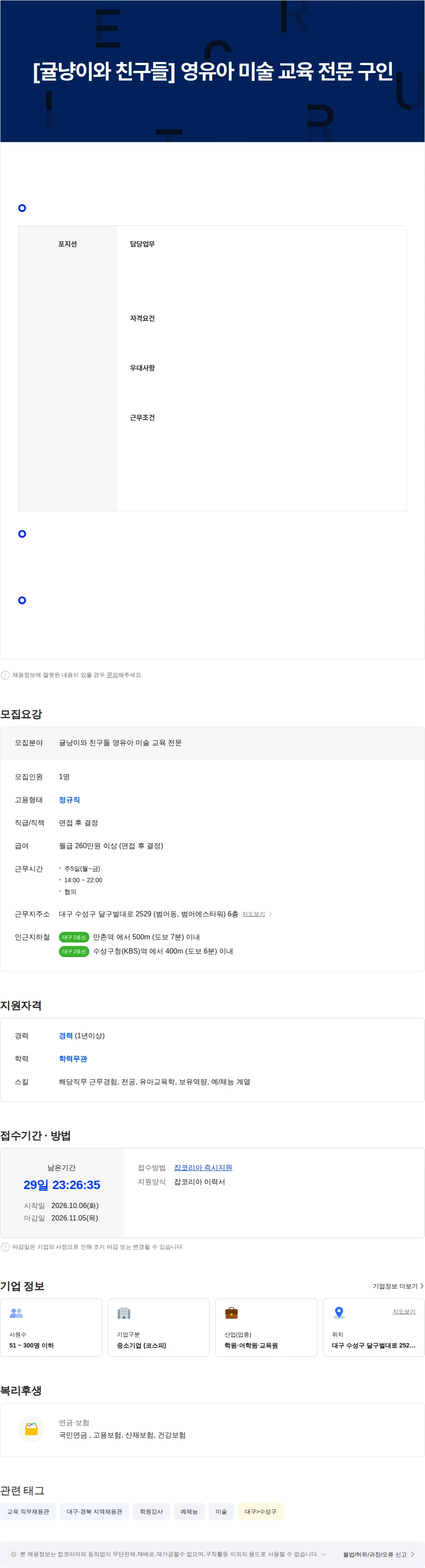The height and width of the screenshot is (1568, 425).
Task: Click the 월급 260만원 이상 salary text
Action: point(111,846)
